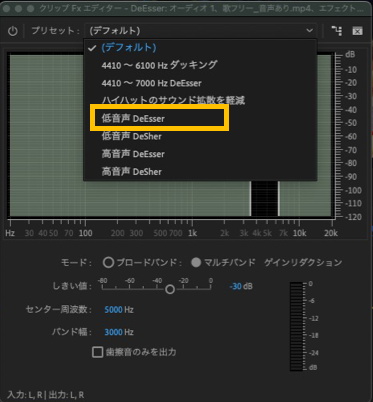Expand the プリセット dropdown arrow

tap(310, 31)
